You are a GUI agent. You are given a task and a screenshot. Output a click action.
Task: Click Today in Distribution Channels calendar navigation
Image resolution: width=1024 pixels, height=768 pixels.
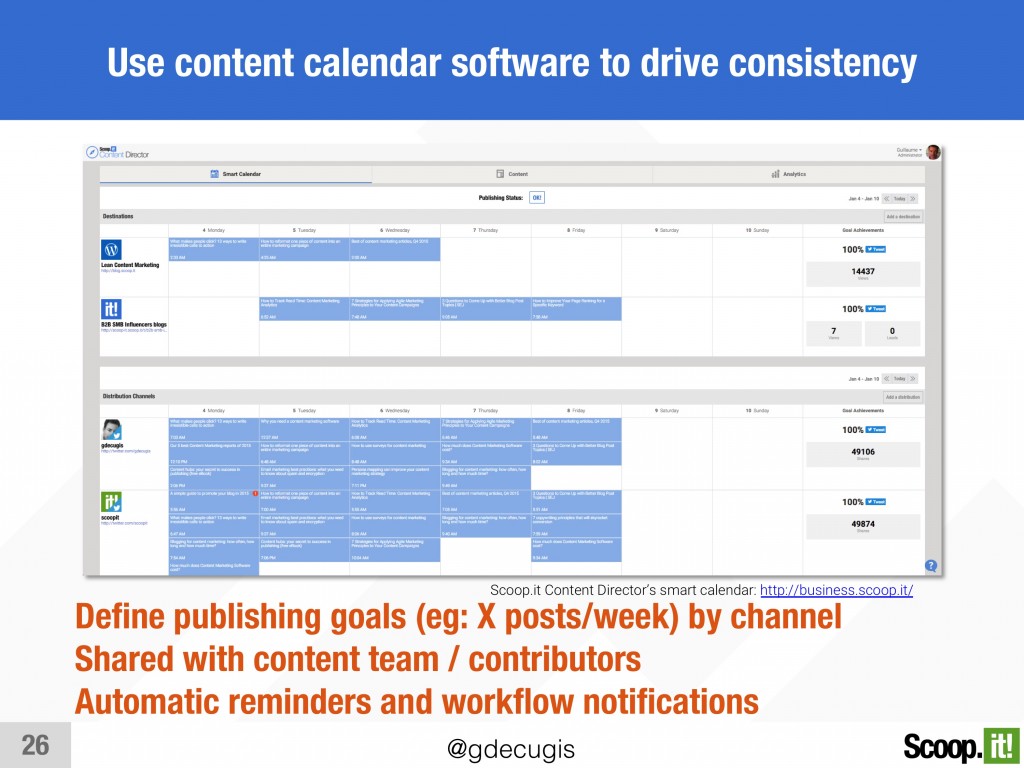tap(900, 379)
